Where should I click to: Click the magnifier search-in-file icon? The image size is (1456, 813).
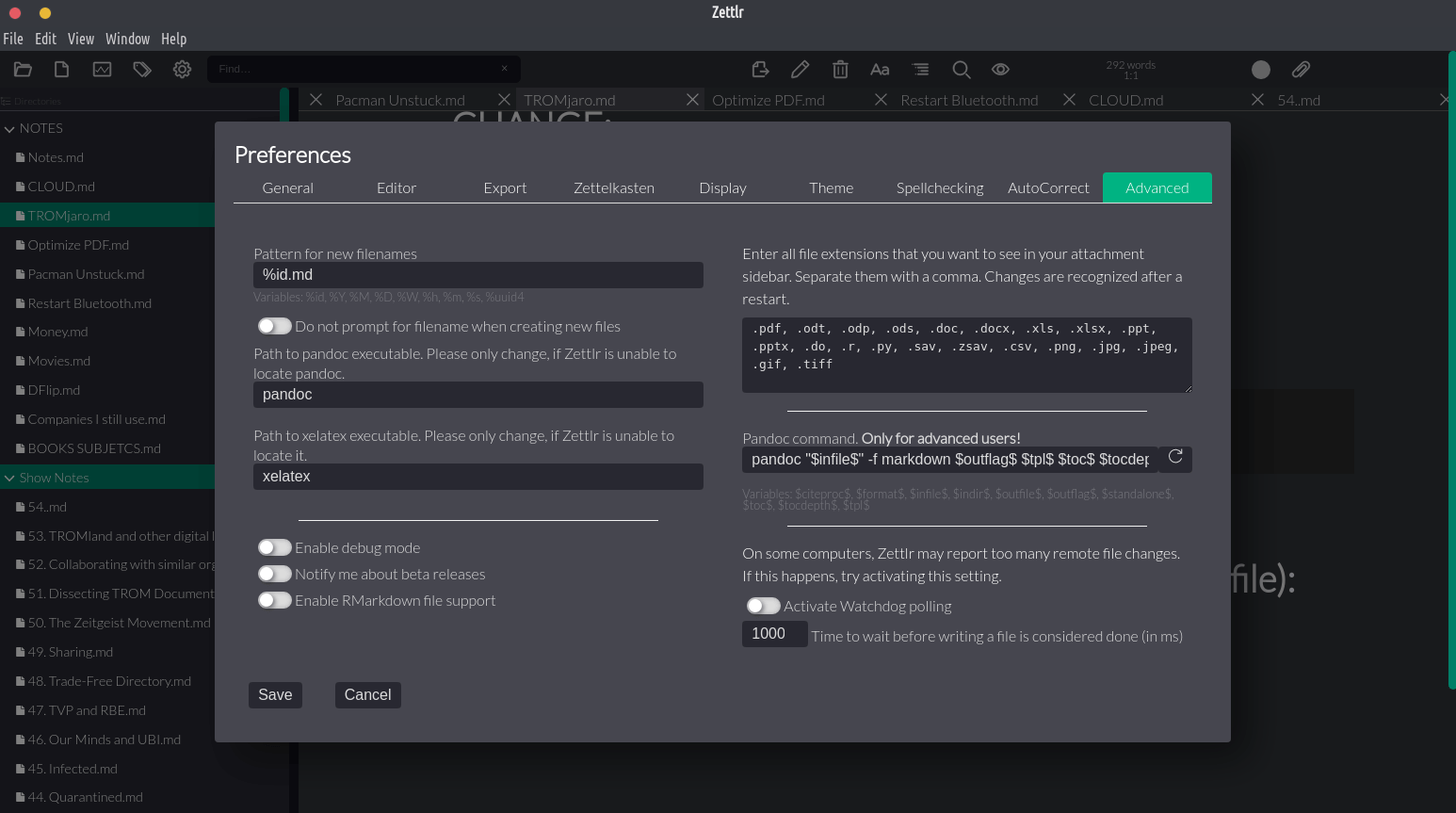point(961,70)
